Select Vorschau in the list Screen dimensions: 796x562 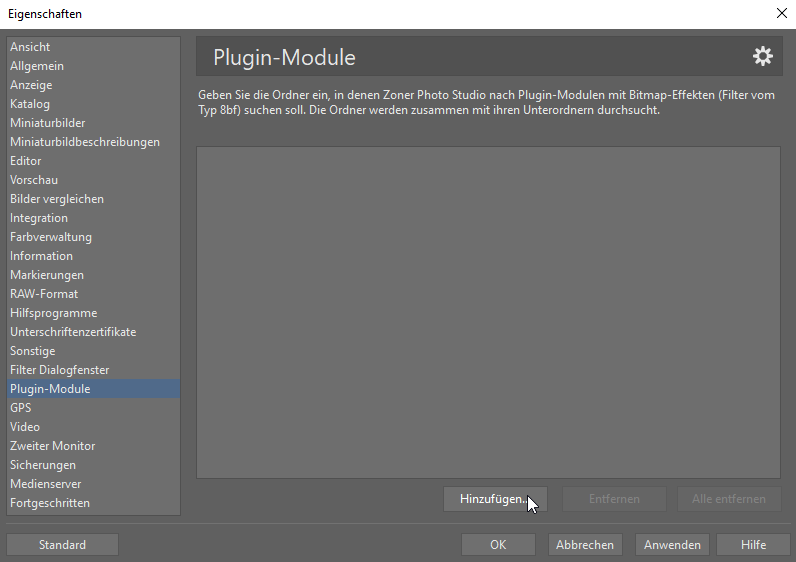coord(93,180)
